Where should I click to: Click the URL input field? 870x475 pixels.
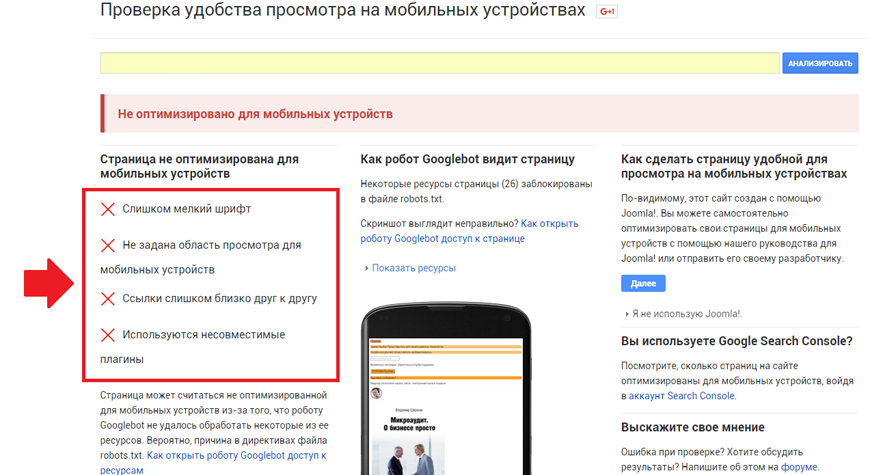click(x=439, y=63)
